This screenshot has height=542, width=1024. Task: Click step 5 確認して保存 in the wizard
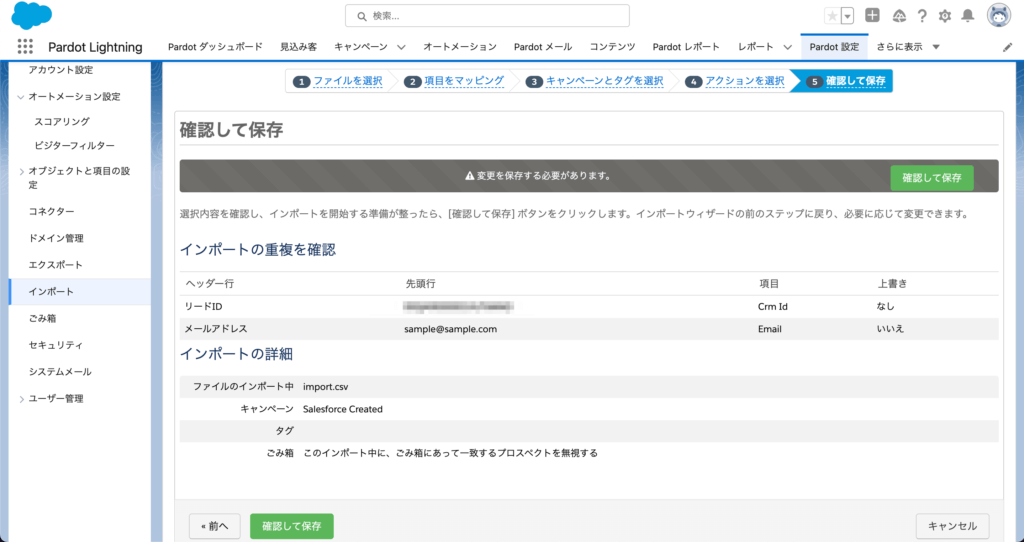pyautogui.click(x=856, y=81)
